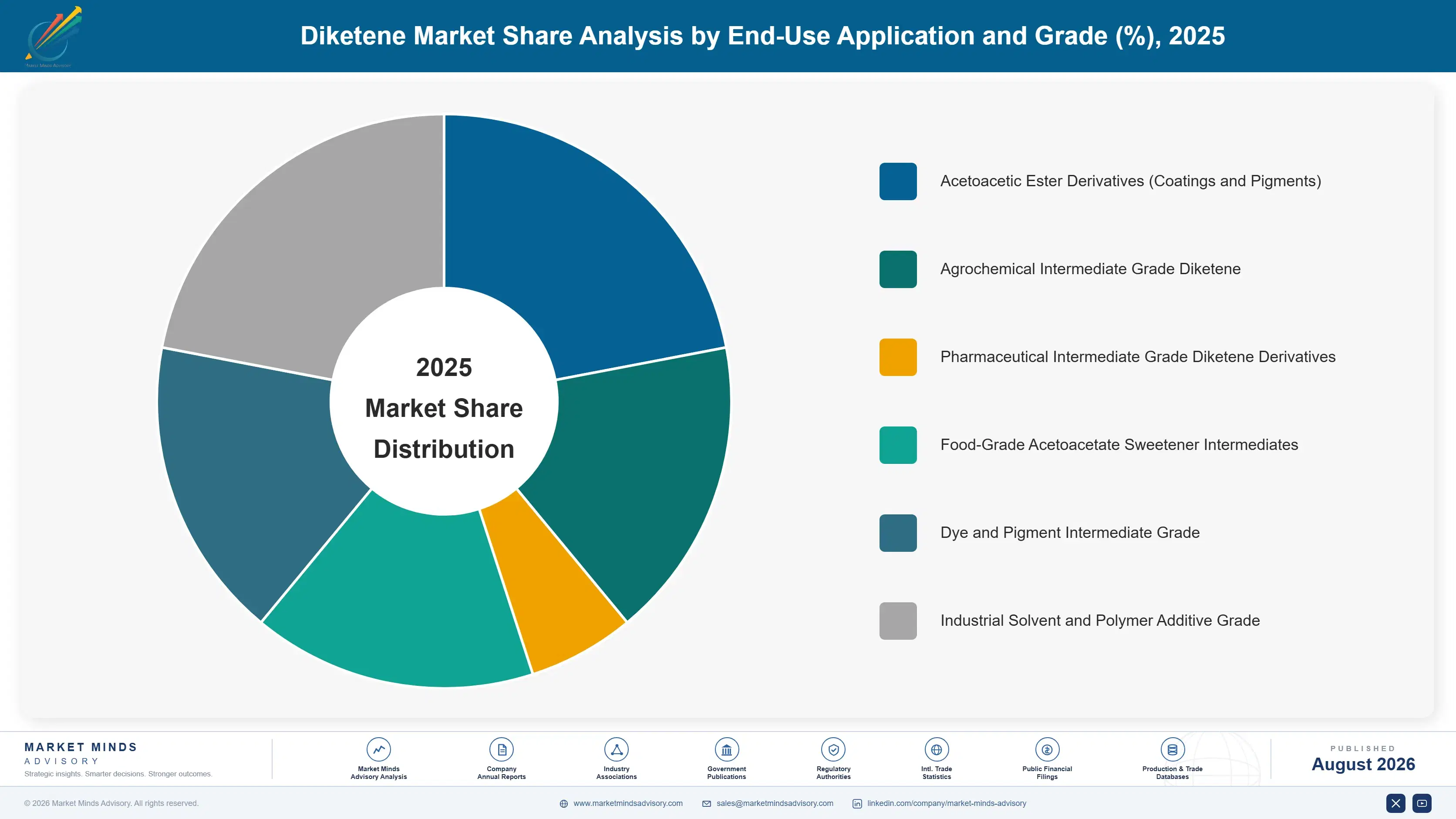Click the LinkedIn icon in footer
The height and width of the screenshot is (819, 1456).
[x=857, y=804]
